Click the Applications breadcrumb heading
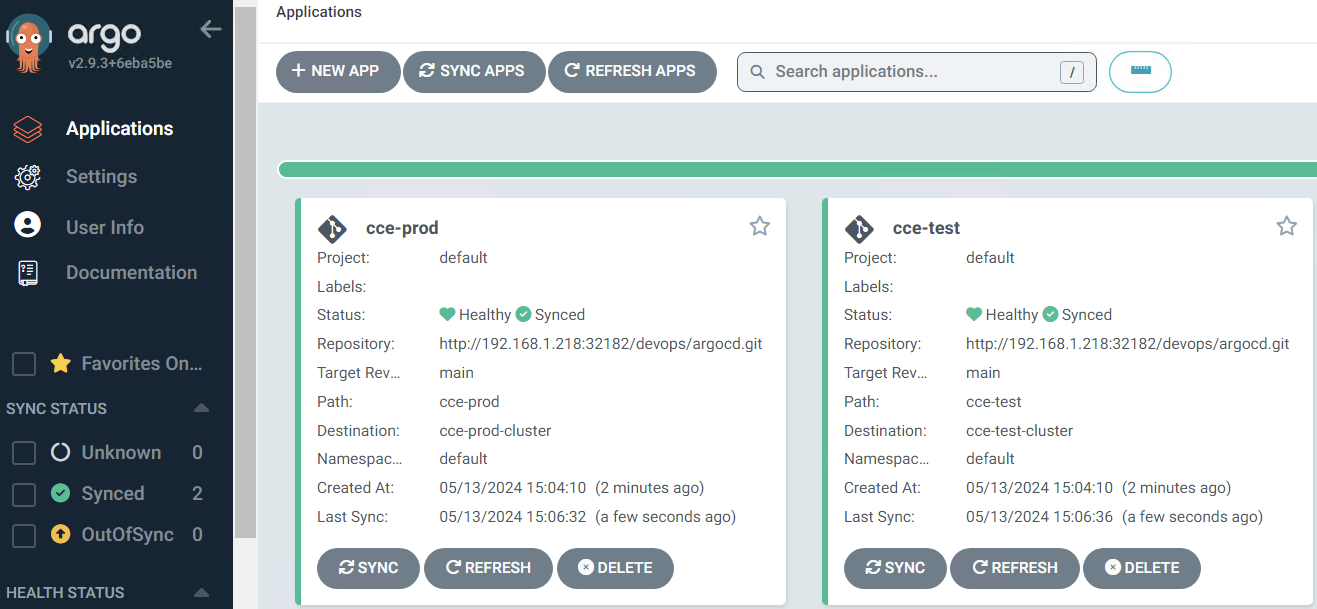Screen dimensions: 1317x609 pyautogui.click(x=319, y=13)
